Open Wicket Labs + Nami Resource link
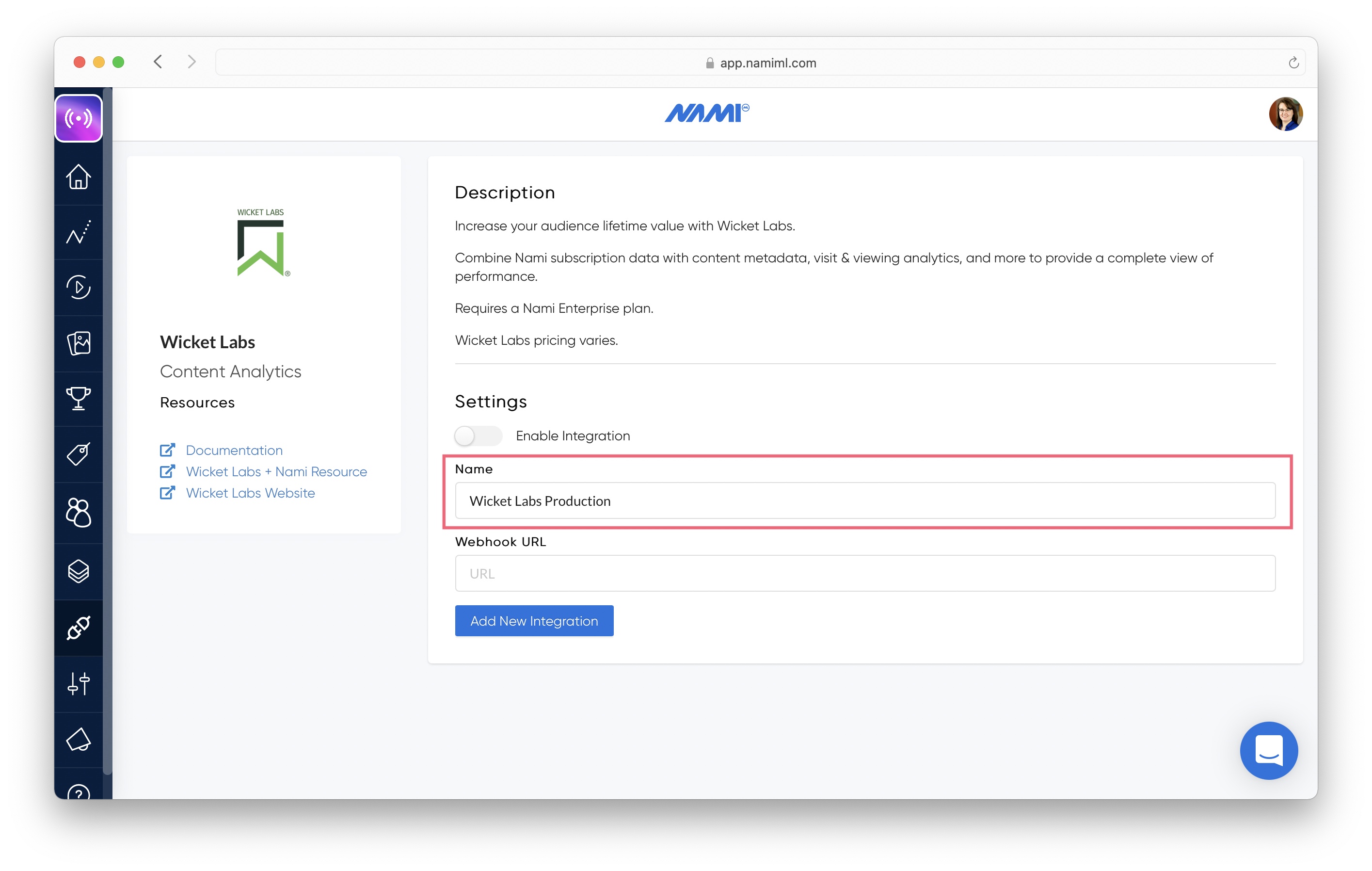The image size is (1372, 871). tap(276, 471)
